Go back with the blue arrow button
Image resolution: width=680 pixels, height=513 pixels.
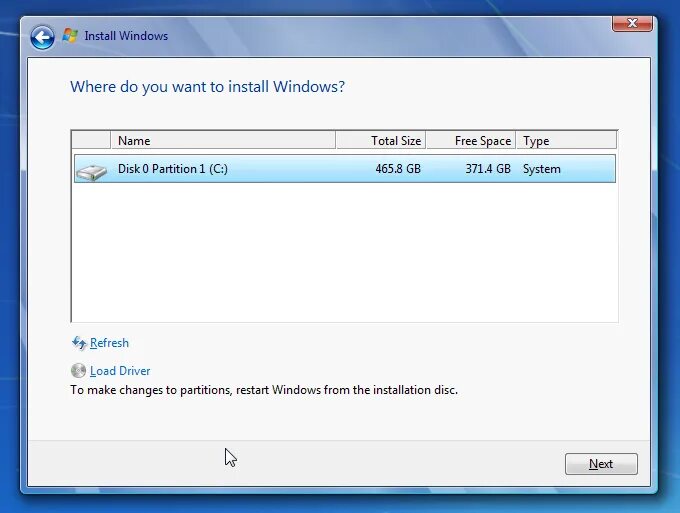(x=42, y=38)
